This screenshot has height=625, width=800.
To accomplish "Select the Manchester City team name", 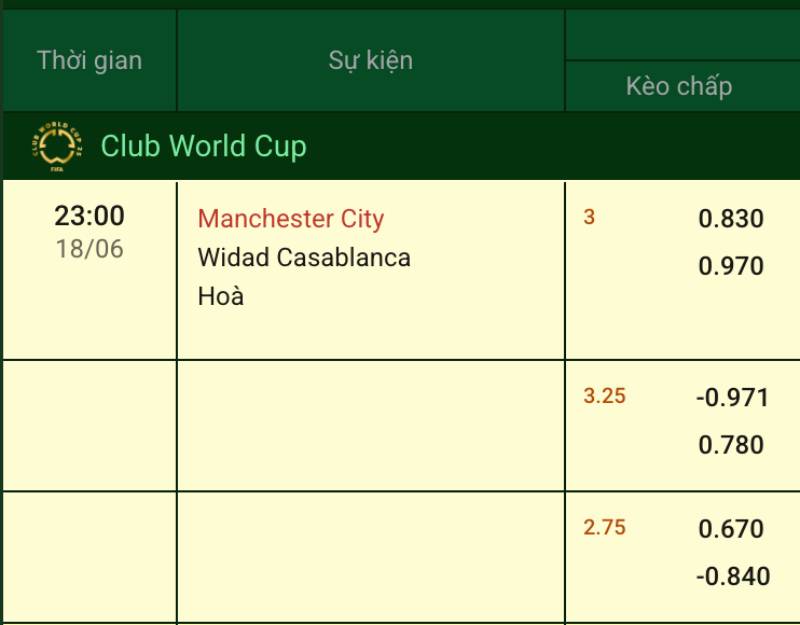I will pos(291,219).
